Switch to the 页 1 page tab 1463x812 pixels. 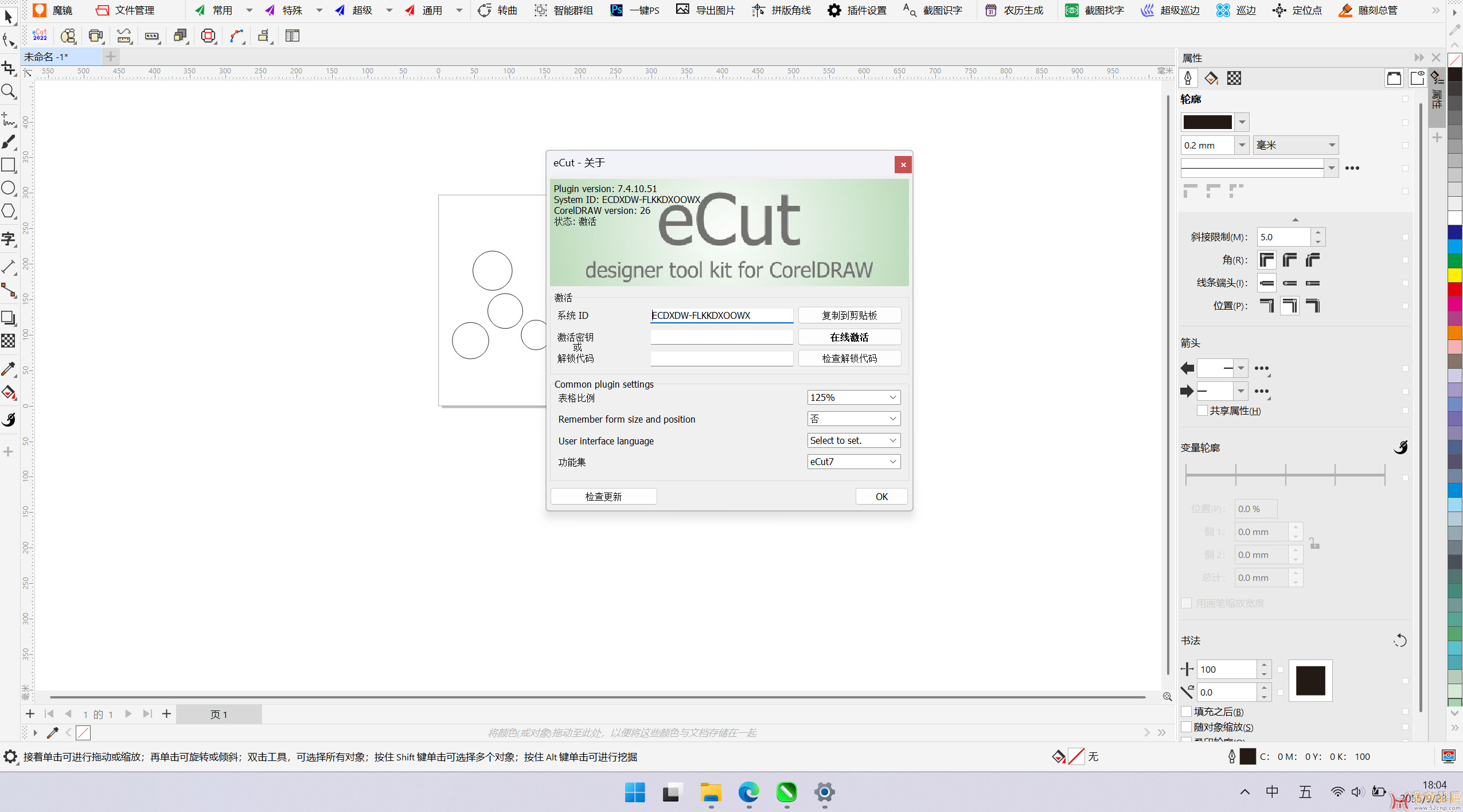coord(219,715)
